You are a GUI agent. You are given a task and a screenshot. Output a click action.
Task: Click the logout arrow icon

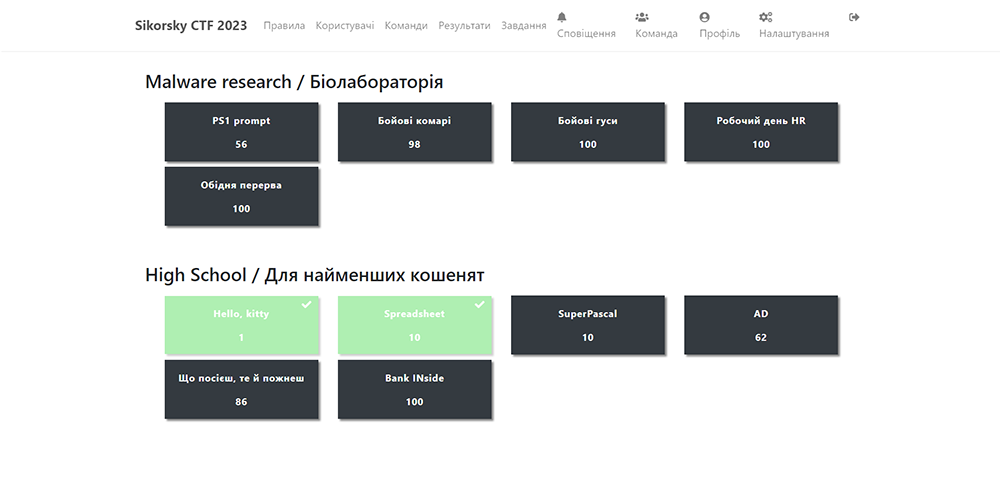tap(854, 17)
